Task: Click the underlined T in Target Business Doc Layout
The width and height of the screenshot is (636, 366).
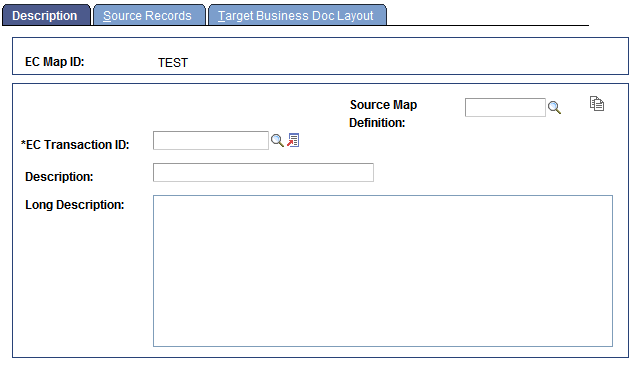Action: pyautogui.click(x=221, y=16)
